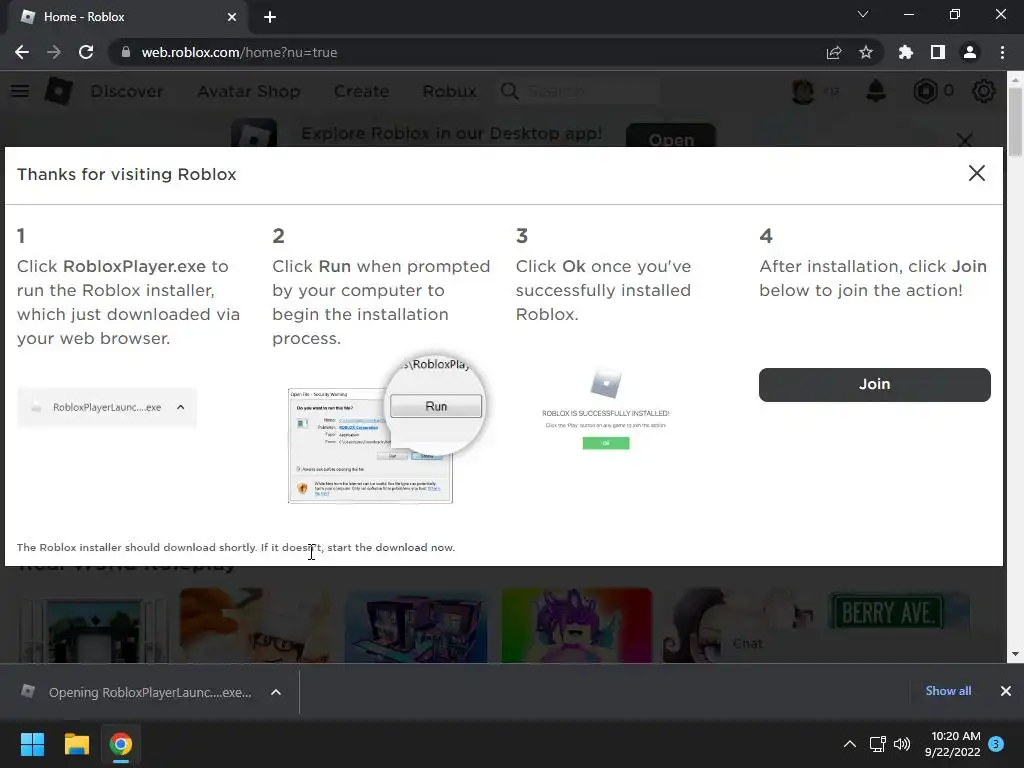The width and height of the screenshot is (1024, 768).
Task: Open the Robux nav item
Action: point(449,91)
